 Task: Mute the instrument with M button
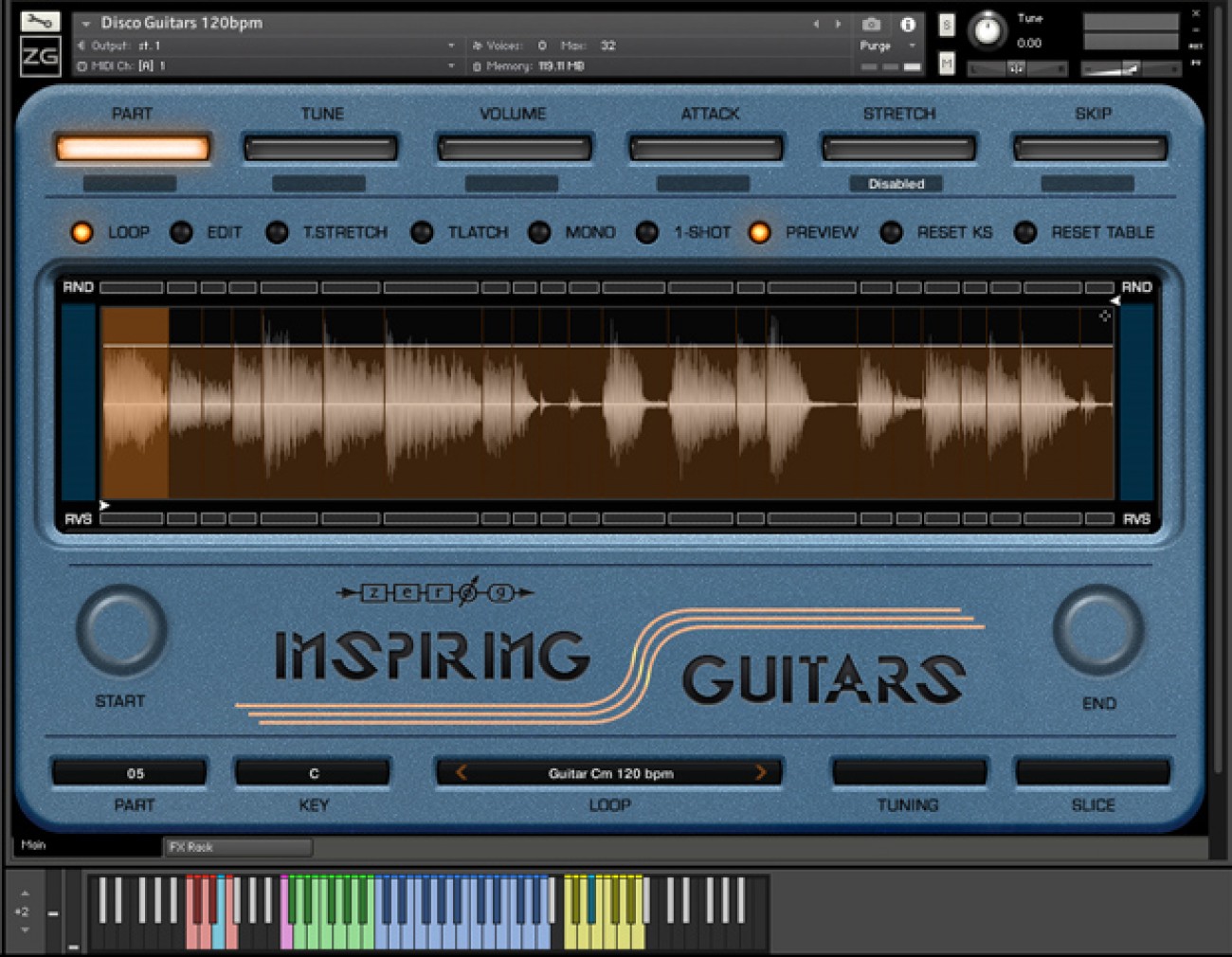click(946, 63)
